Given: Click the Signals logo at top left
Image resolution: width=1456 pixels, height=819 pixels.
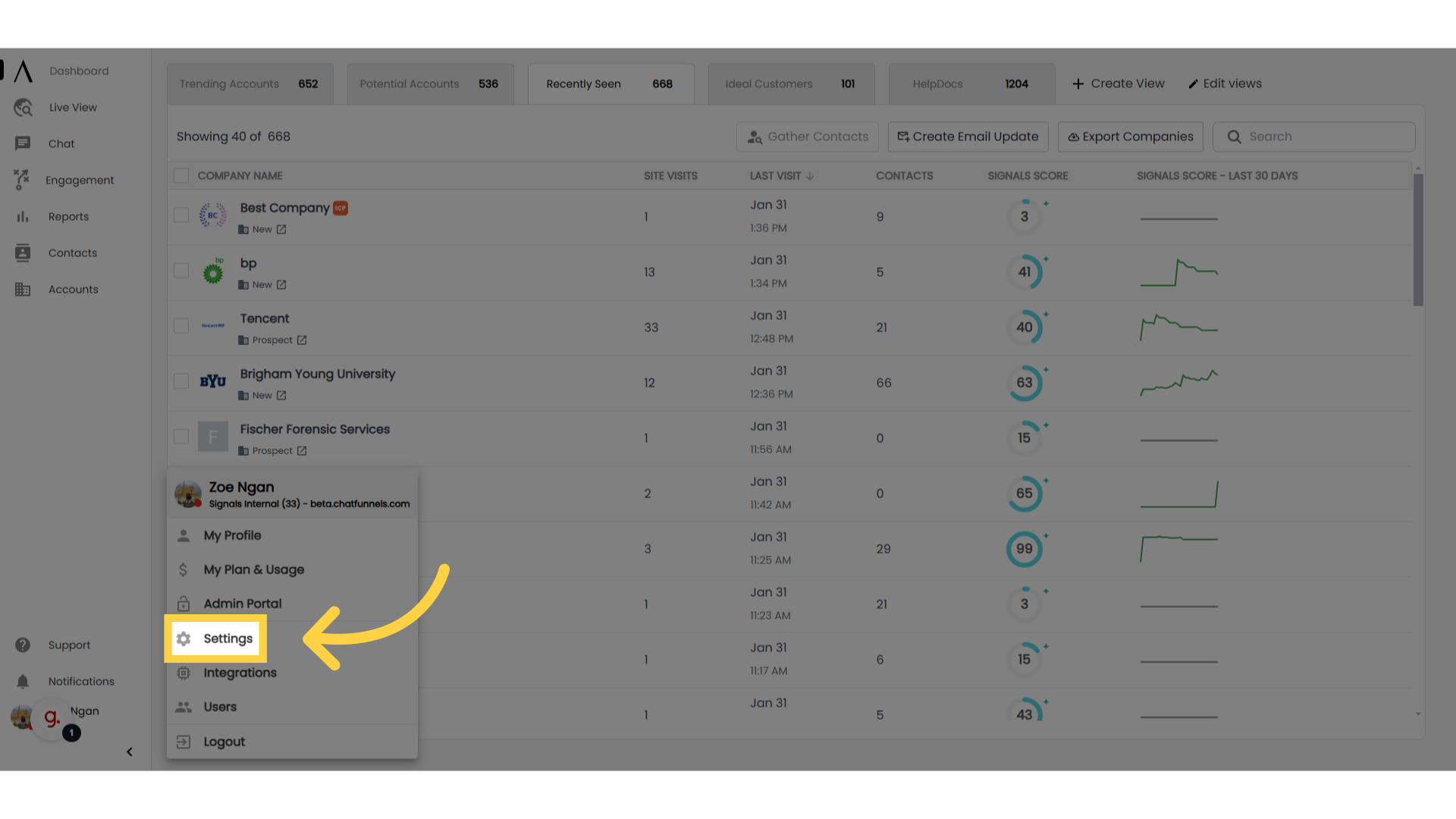Looking at the screenshot, I should [x=24, y=71].
